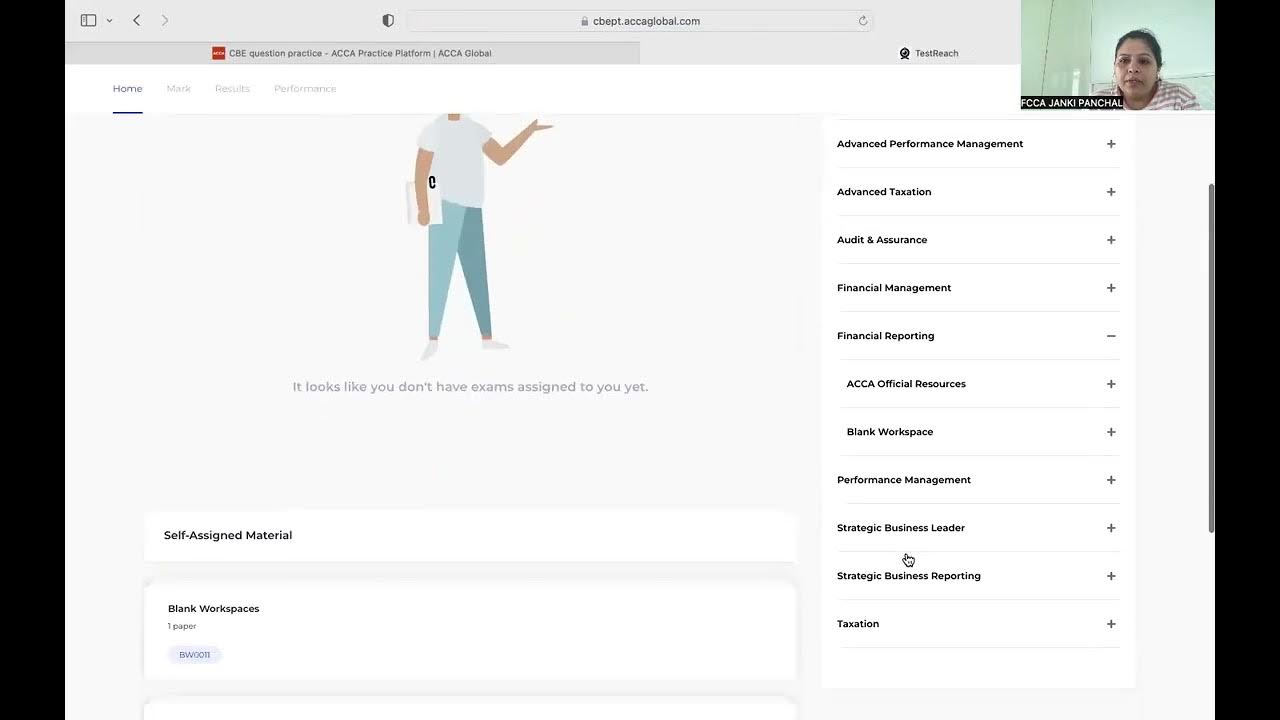Screen dimensions: 1280x720
Task: Click the TestReach tab favicon
Action: pos(905,53)
